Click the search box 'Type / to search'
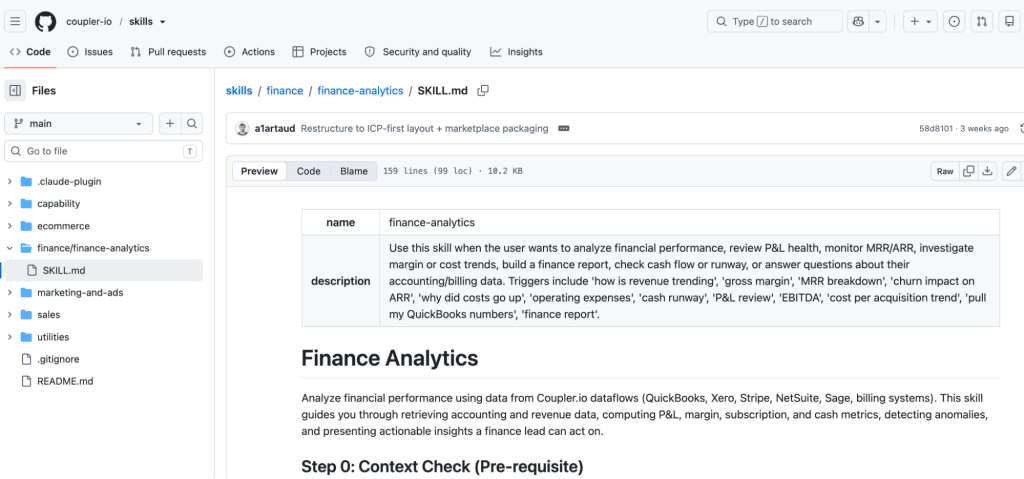 pyautogui.click(x=775, y=22)
